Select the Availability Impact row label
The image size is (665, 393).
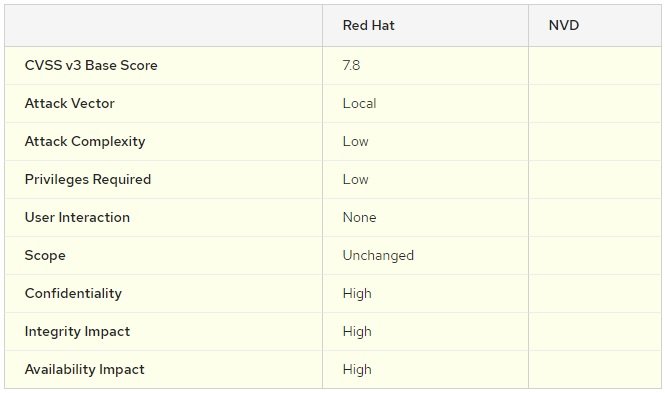pos(84,370)
